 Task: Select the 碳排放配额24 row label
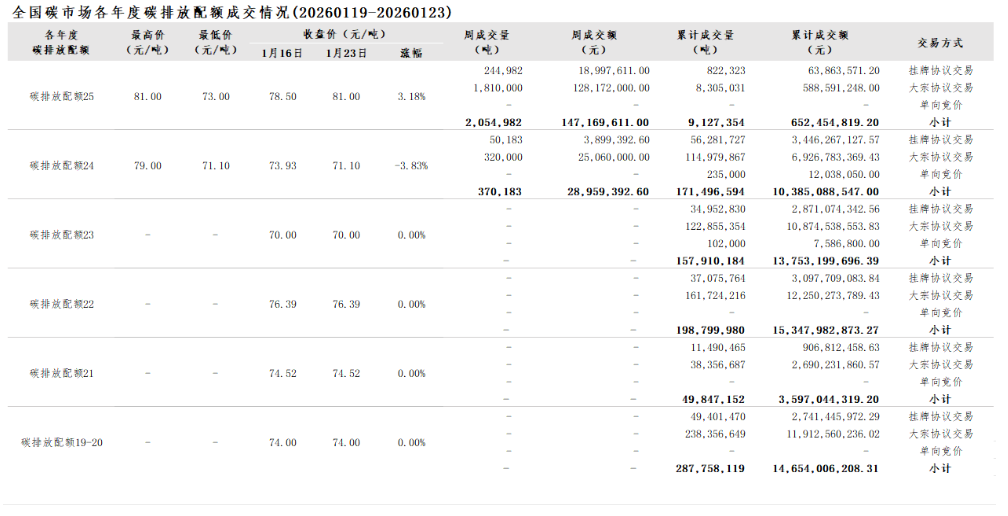62,166
